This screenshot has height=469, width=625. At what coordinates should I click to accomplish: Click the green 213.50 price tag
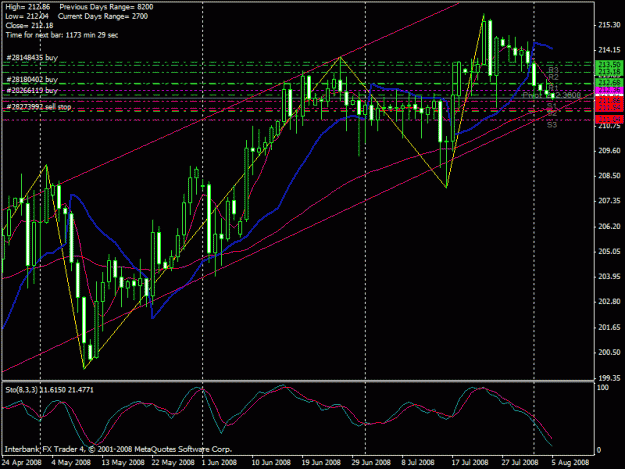(609, 64)
